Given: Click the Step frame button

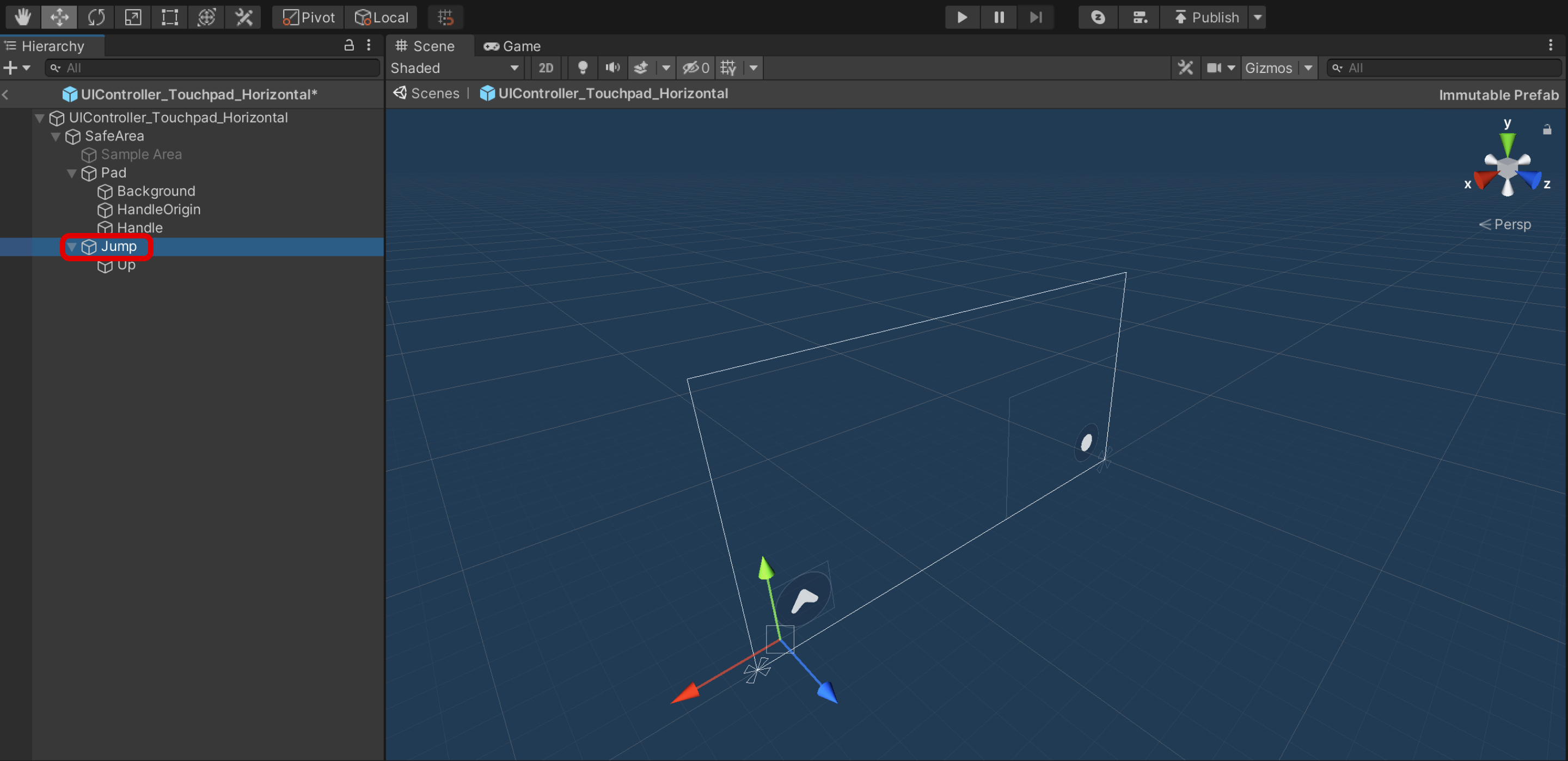Looking at the screenshot, I should [1036, 17].
